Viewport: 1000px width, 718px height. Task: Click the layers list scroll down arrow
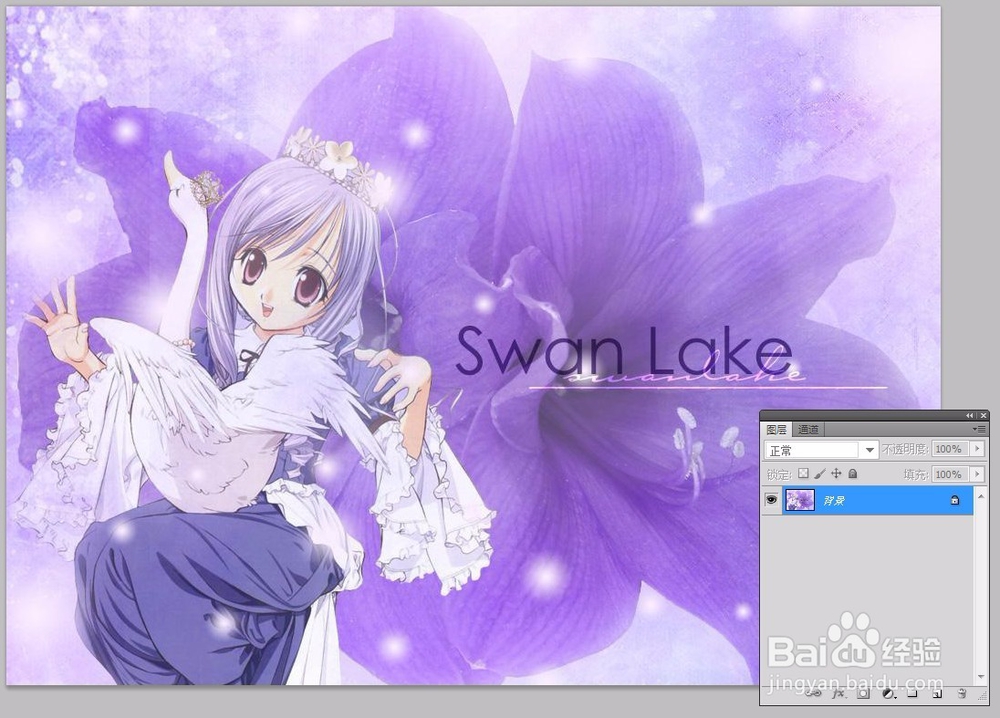[980, 677]
